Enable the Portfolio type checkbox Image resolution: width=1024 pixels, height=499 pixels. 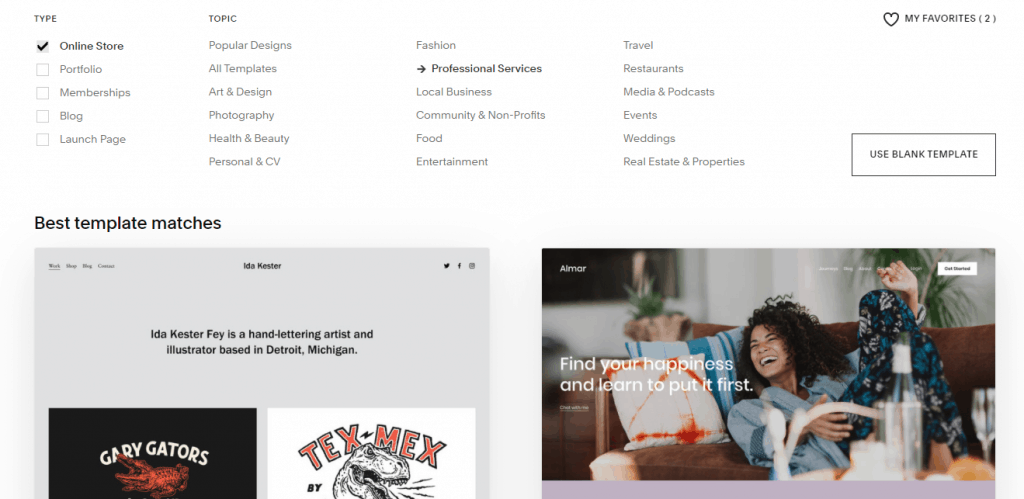click(42, 69)
